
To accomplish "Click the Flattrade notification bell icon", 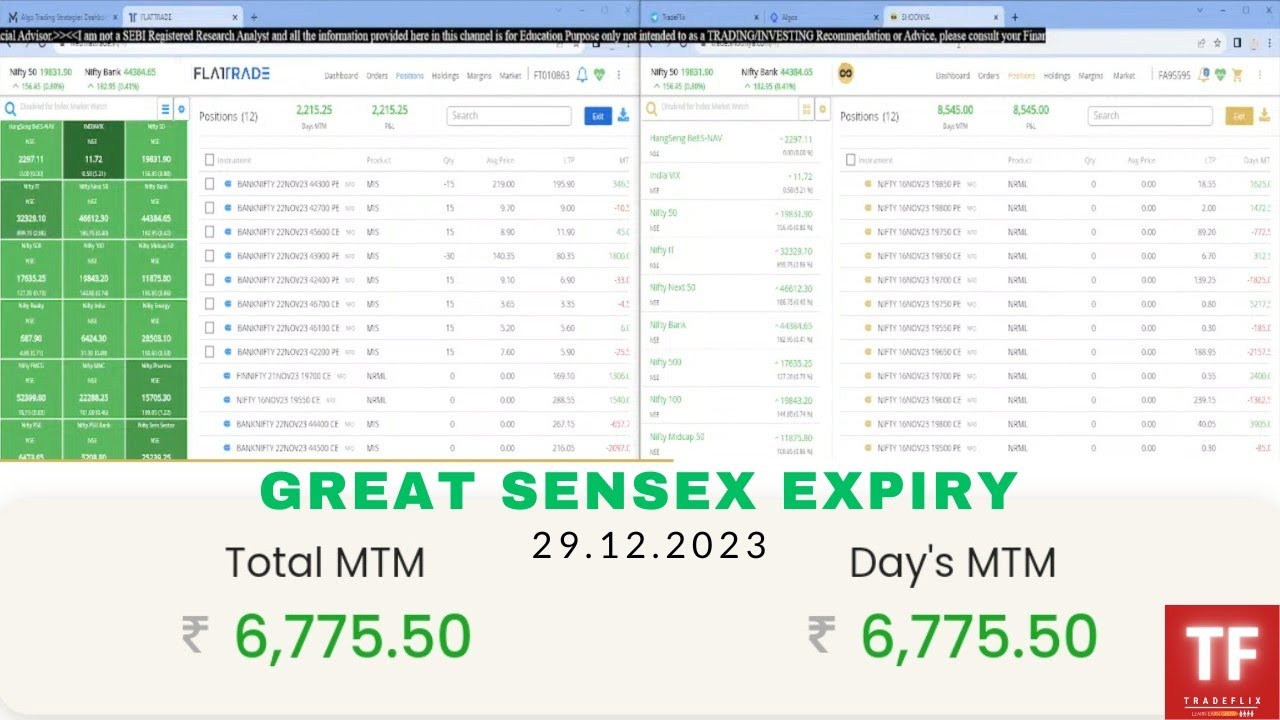I will 582,75.
